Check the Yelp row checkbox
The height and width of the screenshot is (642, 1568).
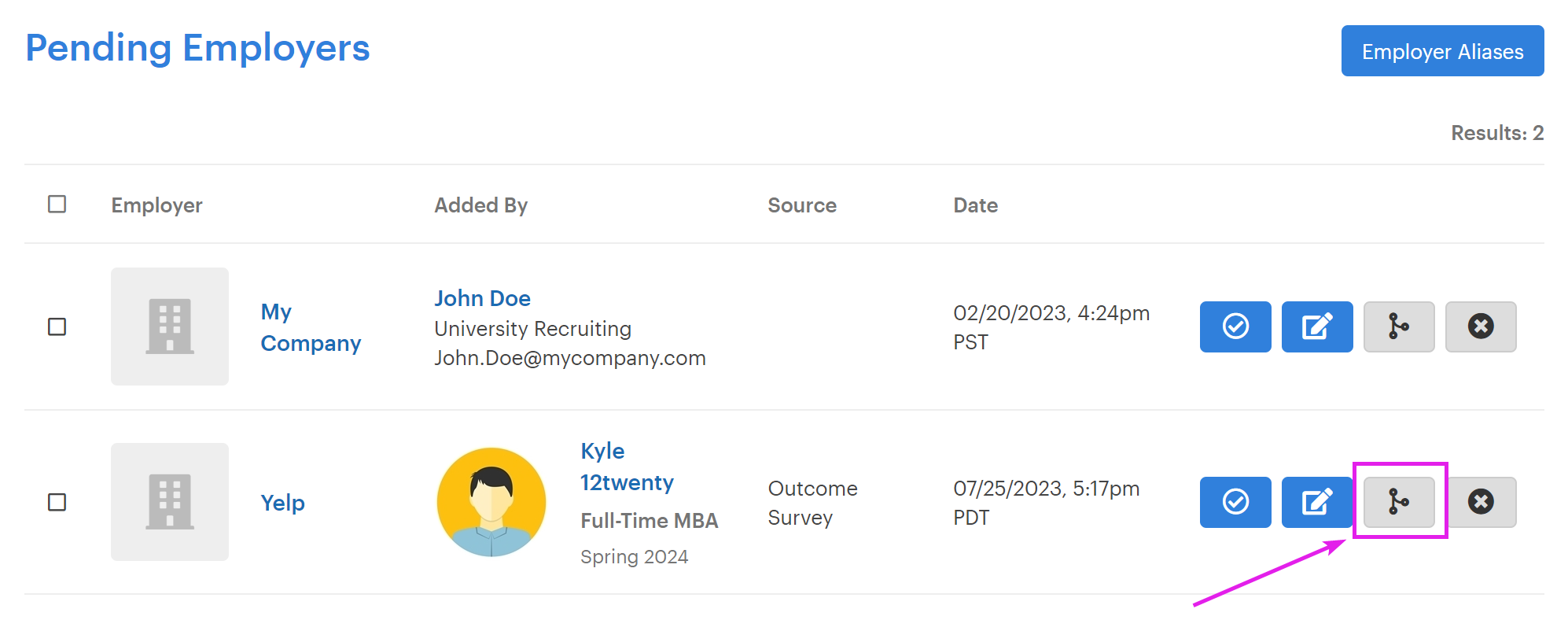click(57, 502)
